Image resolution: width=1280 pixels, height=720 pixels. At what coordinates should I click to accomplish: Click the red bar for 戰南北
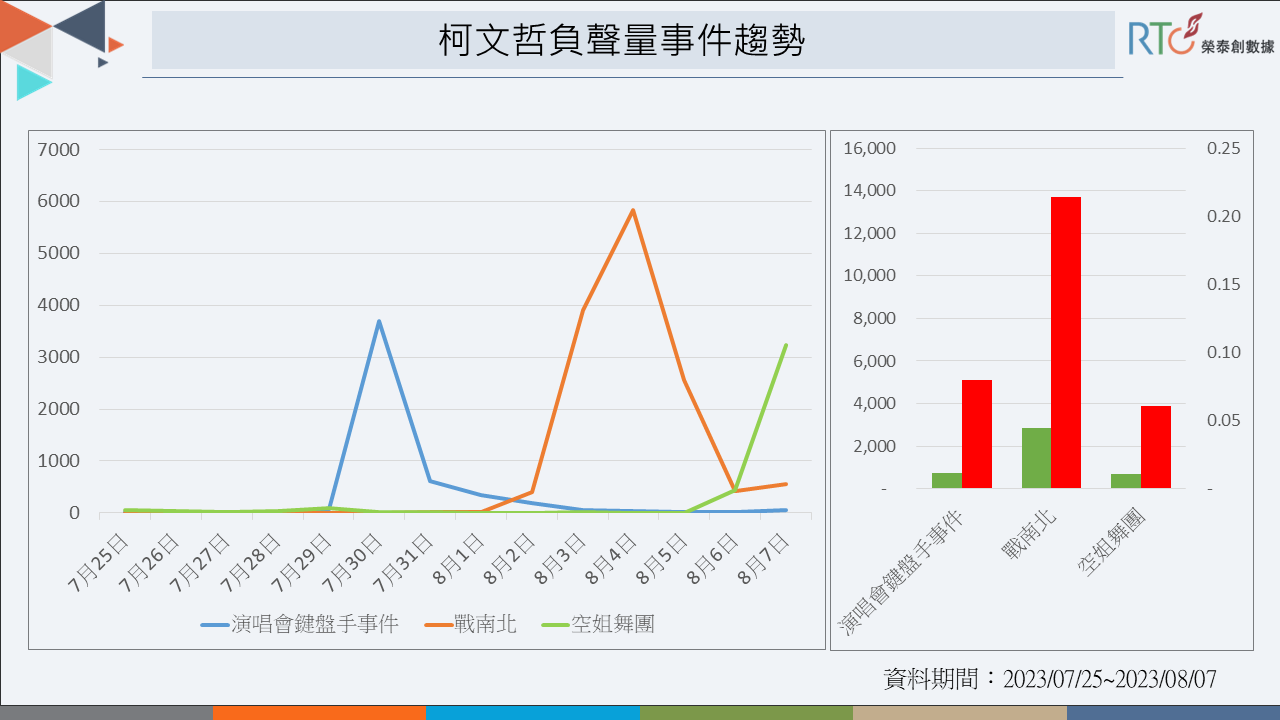(1066, 343)
